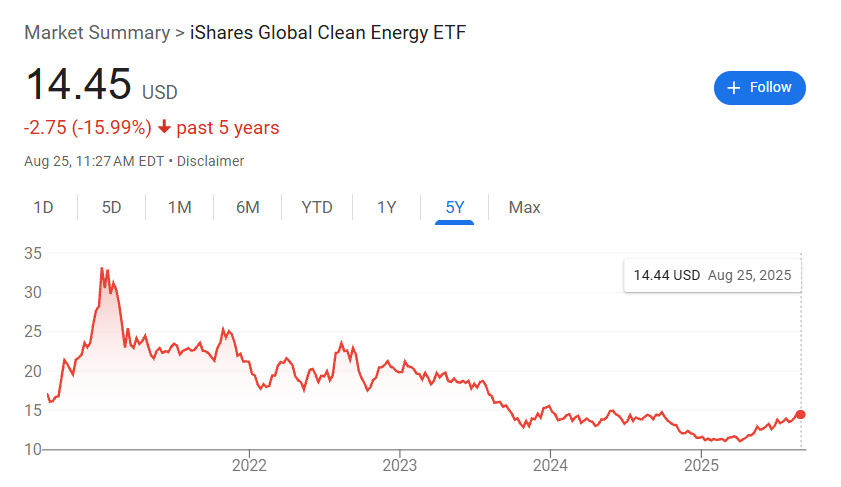The width and height of the screenshot is (841, 487).
Task: Open the Disclaimer link
Action: (211, 161)
